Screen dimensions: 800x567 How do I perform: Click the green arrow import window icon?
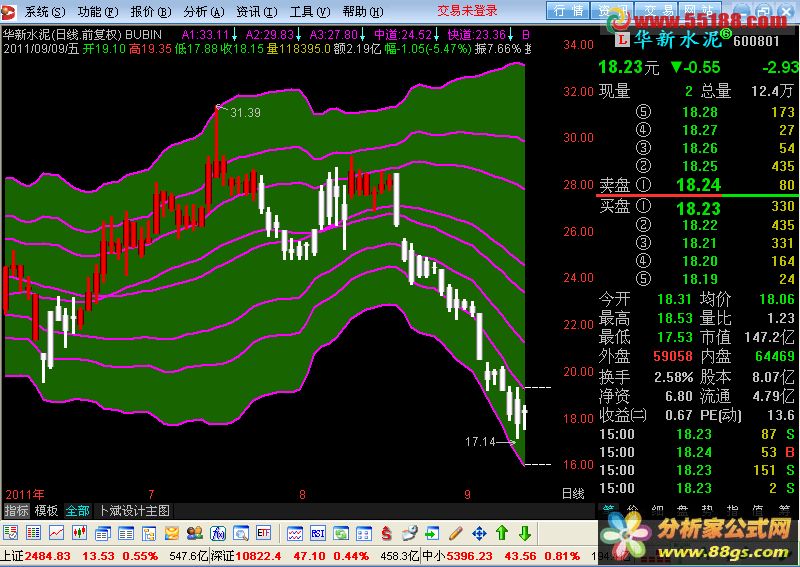pos(432,533)
